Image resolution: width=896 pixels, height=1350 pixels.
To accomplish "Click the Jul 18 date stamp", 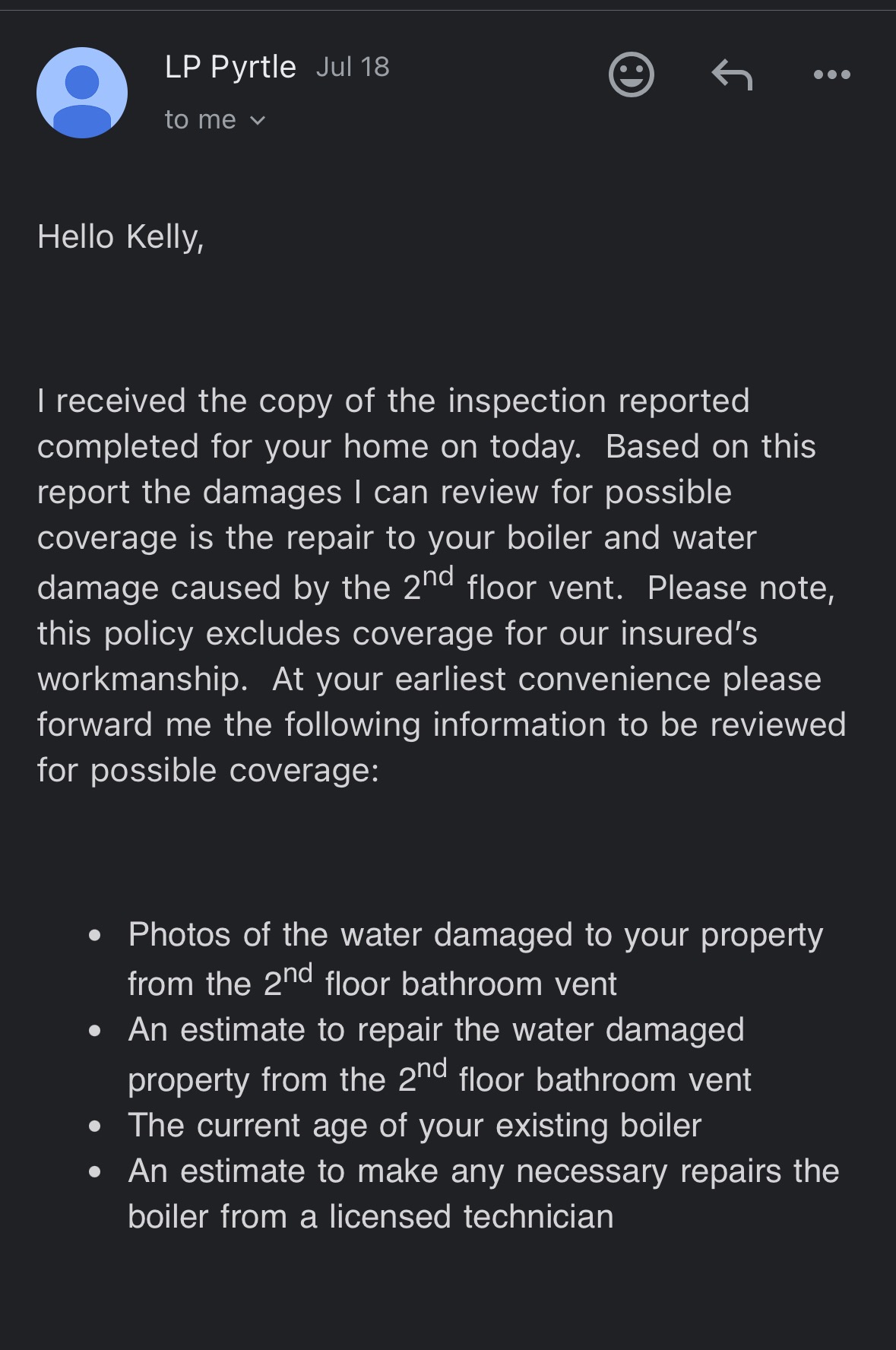I will pos(353,67).
